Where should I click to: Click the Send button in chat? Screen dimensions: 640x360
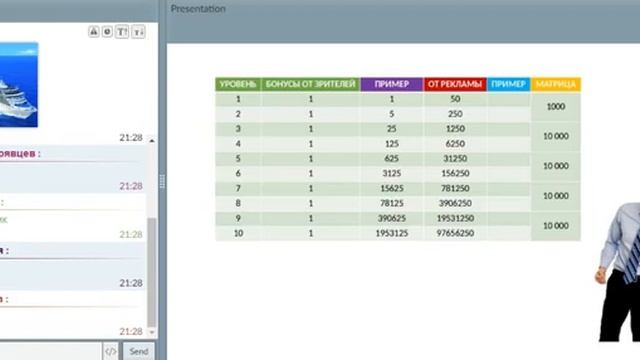[x=139, y=351]
